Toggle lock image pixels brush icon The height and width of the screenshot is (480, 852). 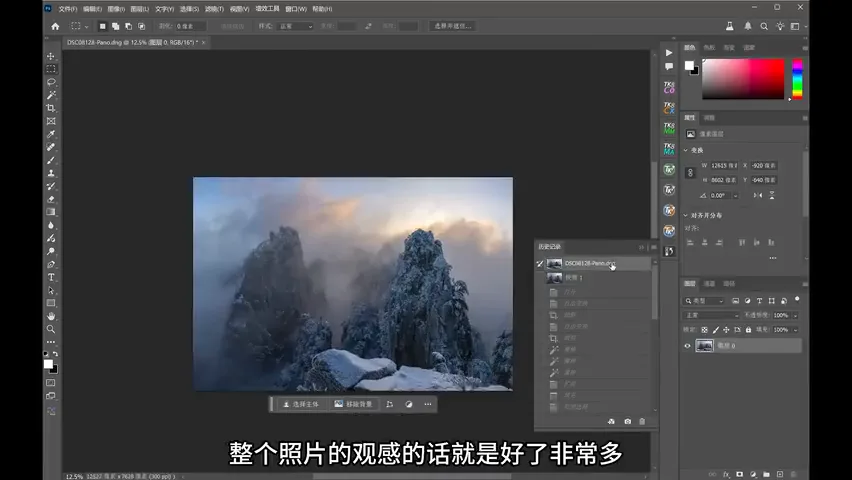716,330
